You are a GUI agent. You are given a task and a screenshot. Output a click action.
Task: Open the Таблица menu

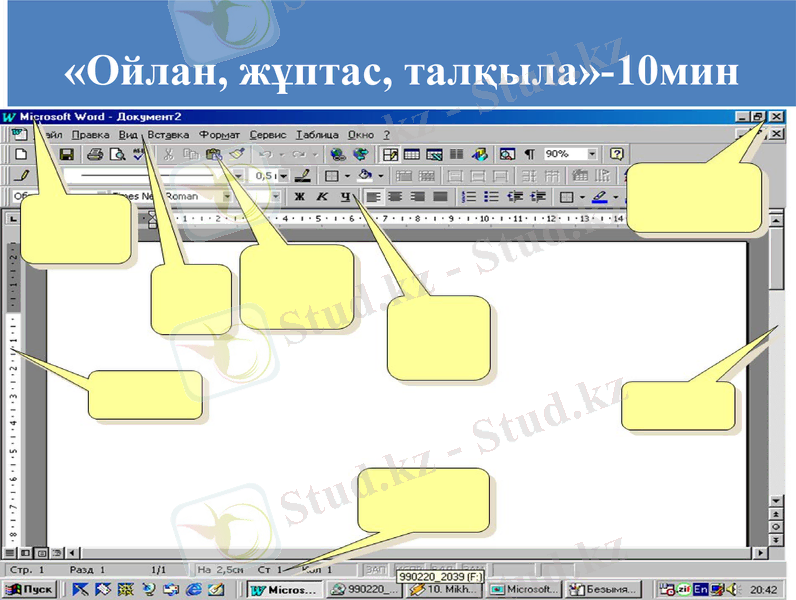click(x=317, y=135)
